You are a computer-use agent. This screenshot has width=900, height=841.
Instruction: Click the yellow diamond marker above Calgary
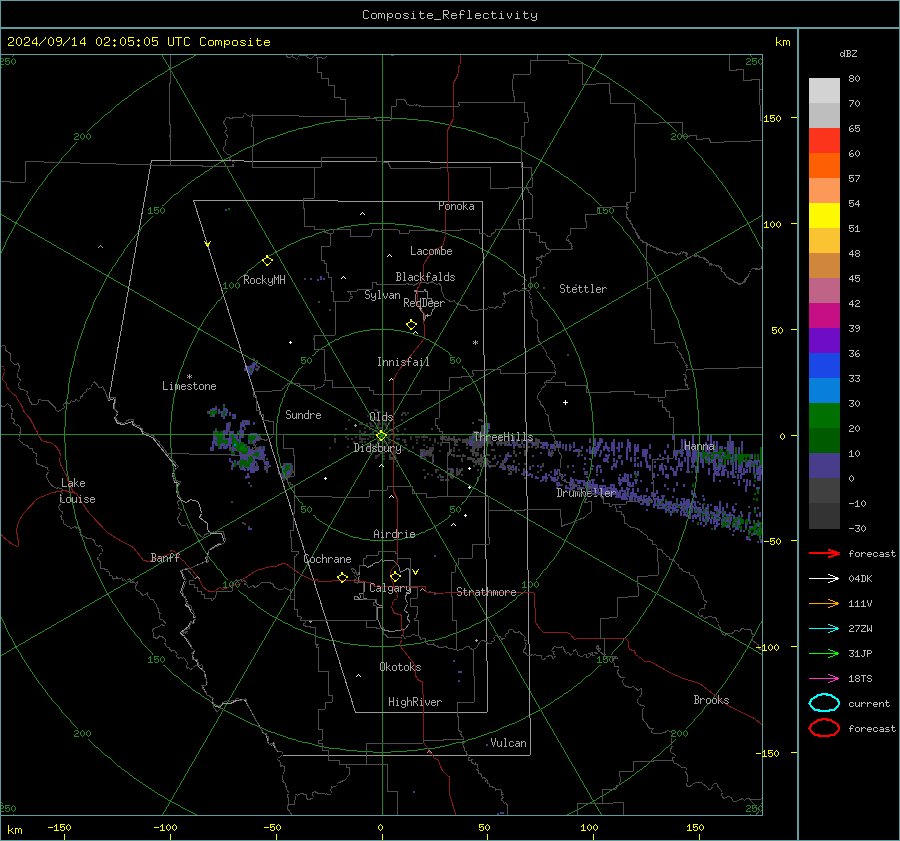[x=395, y=576]
